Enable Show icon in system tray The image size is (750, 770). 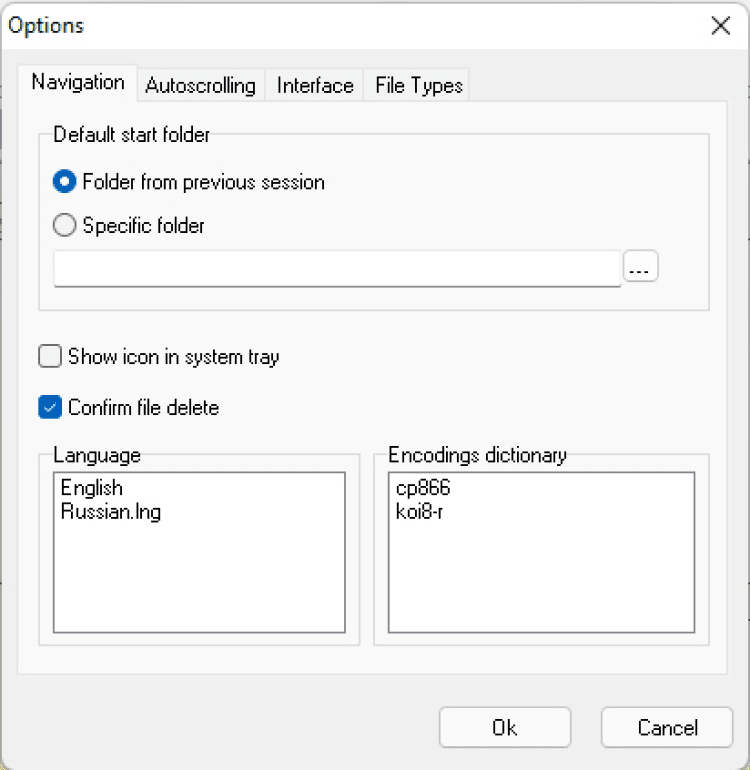[50, 357]
